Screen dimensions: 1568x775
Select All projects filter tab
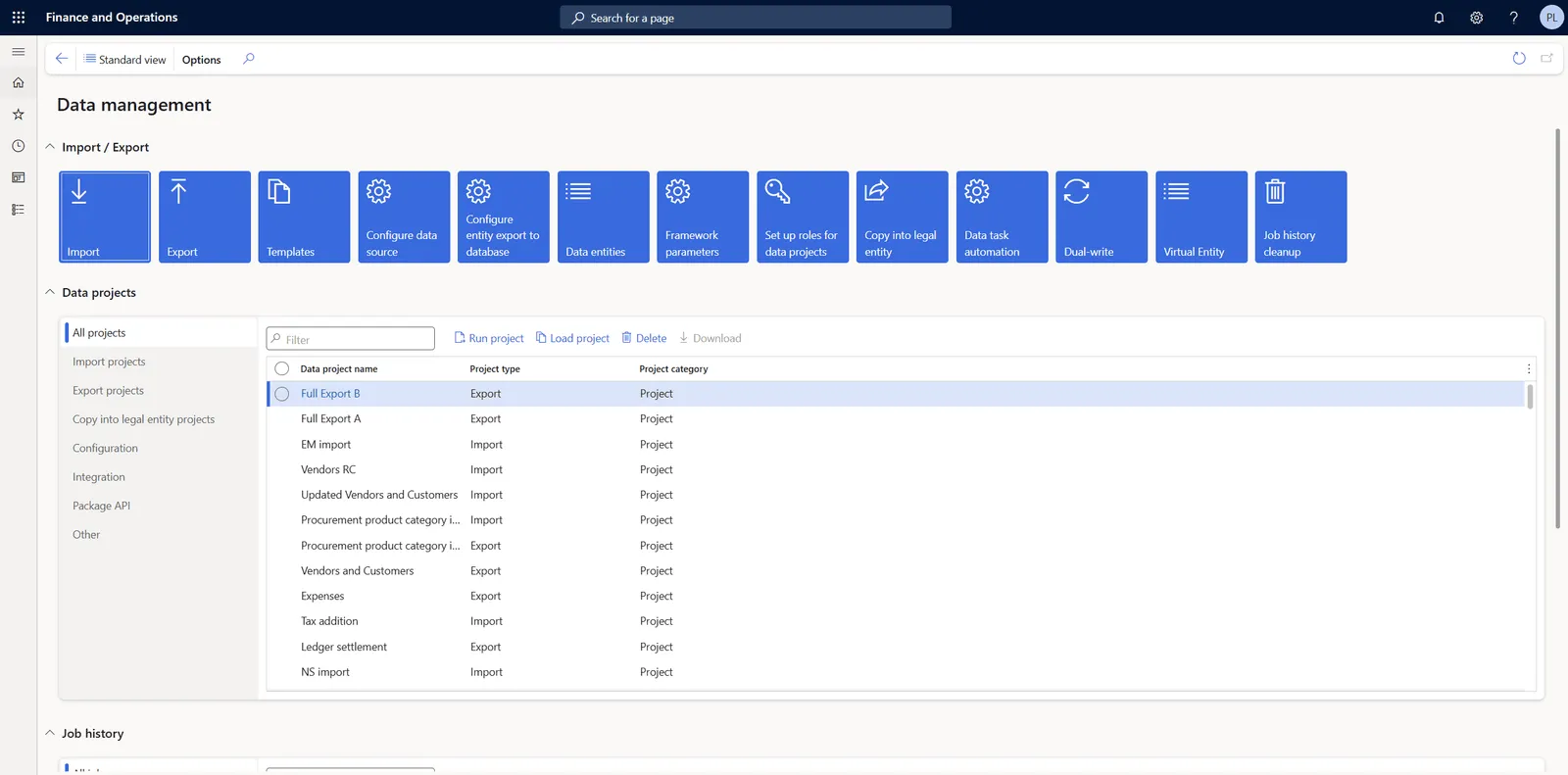click(x=161, y=333)
